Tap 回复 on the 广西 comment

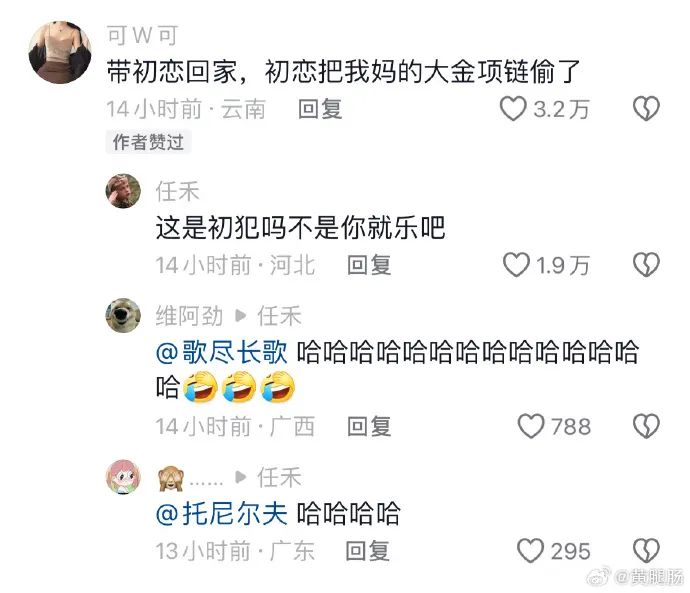click(369, 426)
